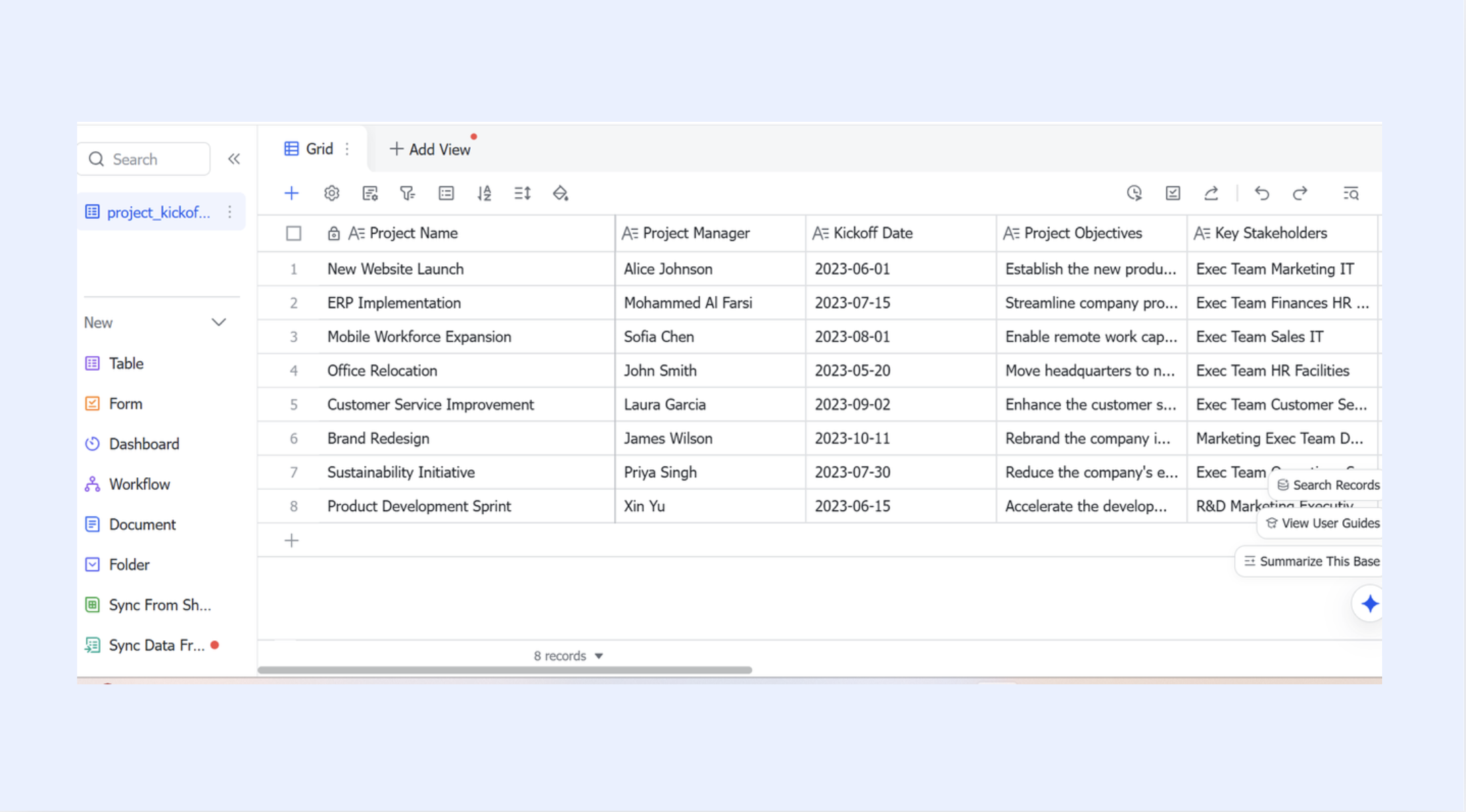
Task: Click the checkmark task icon in toolbar
Action: [1173, 193]
